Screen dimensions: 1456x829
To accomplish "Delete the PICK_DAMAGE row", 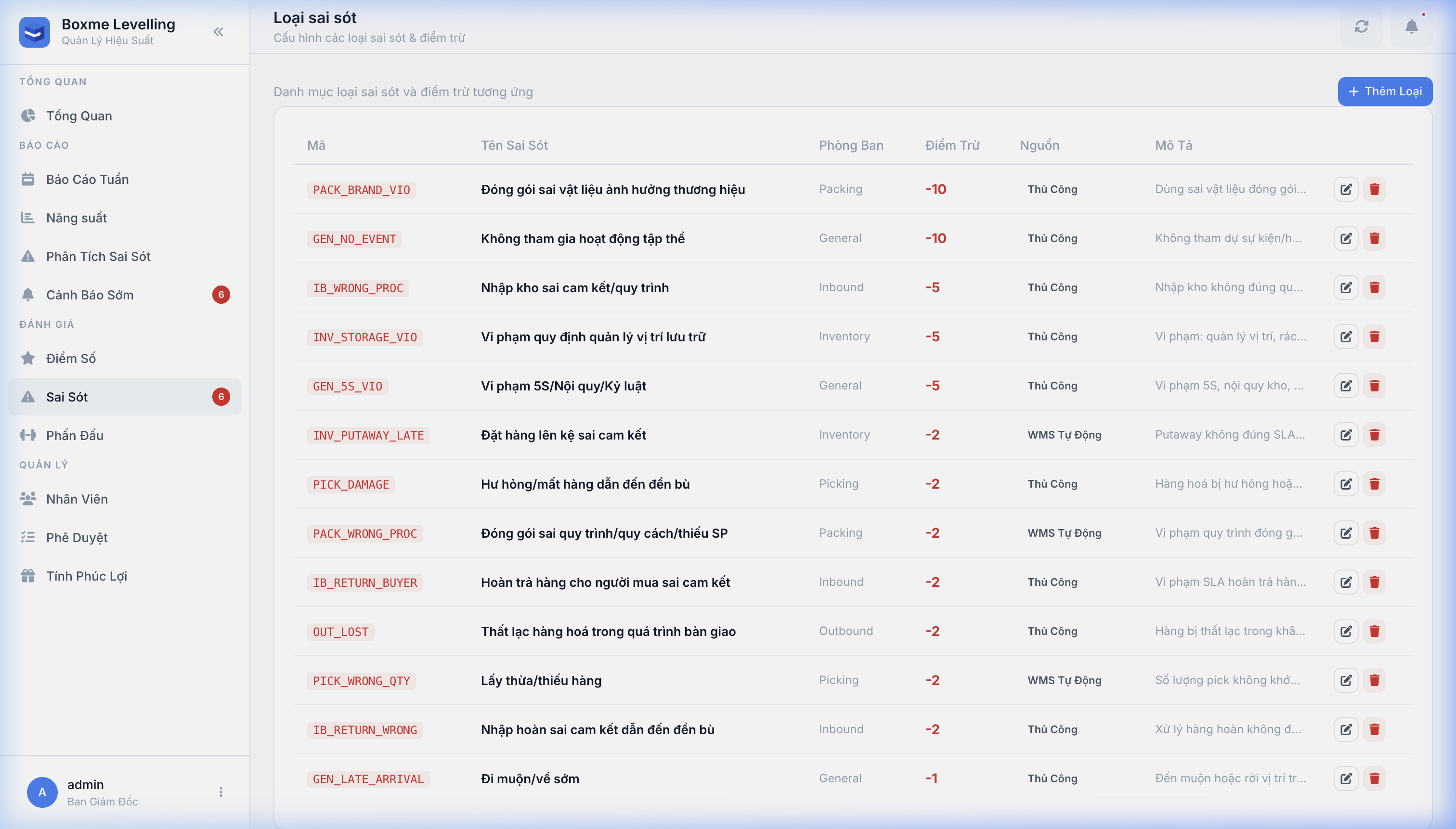I will pyautogui.click(x=1374, y=484).
